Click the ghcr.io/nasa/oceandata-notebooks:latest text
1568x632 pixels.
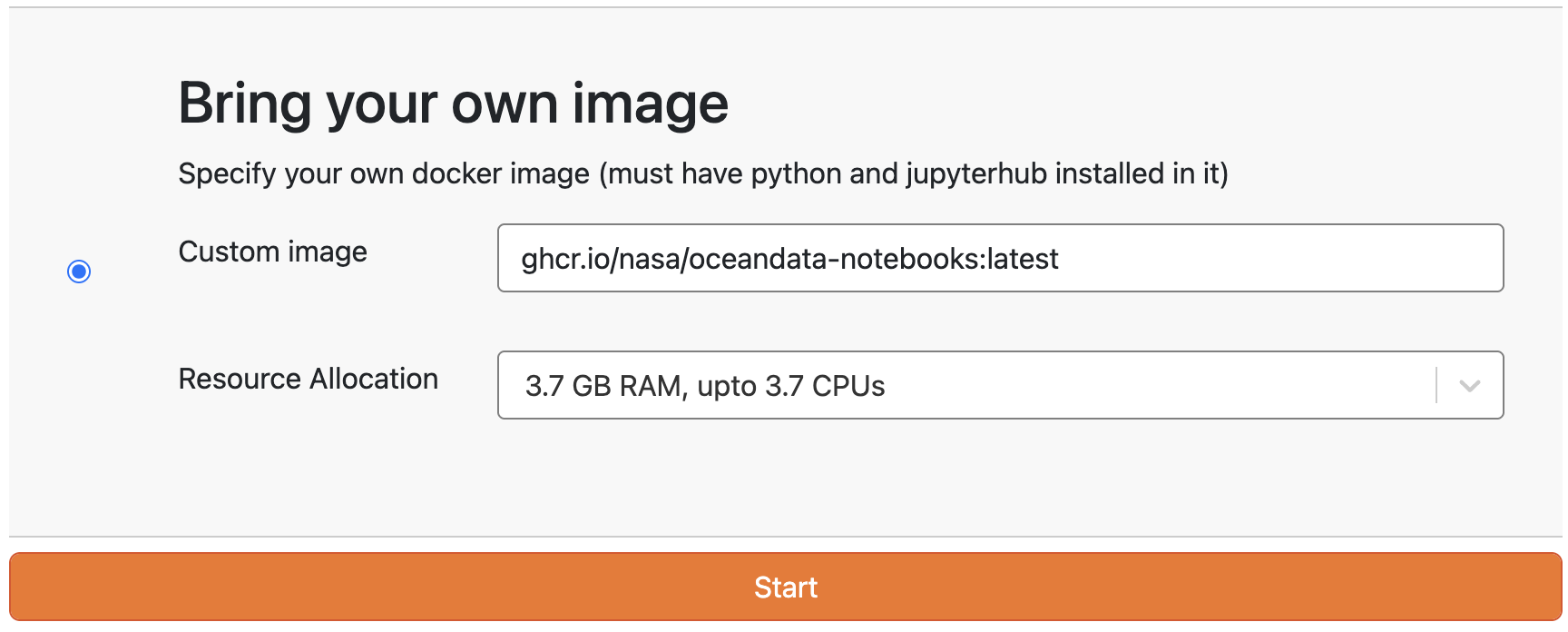click(x=789, y=259)
